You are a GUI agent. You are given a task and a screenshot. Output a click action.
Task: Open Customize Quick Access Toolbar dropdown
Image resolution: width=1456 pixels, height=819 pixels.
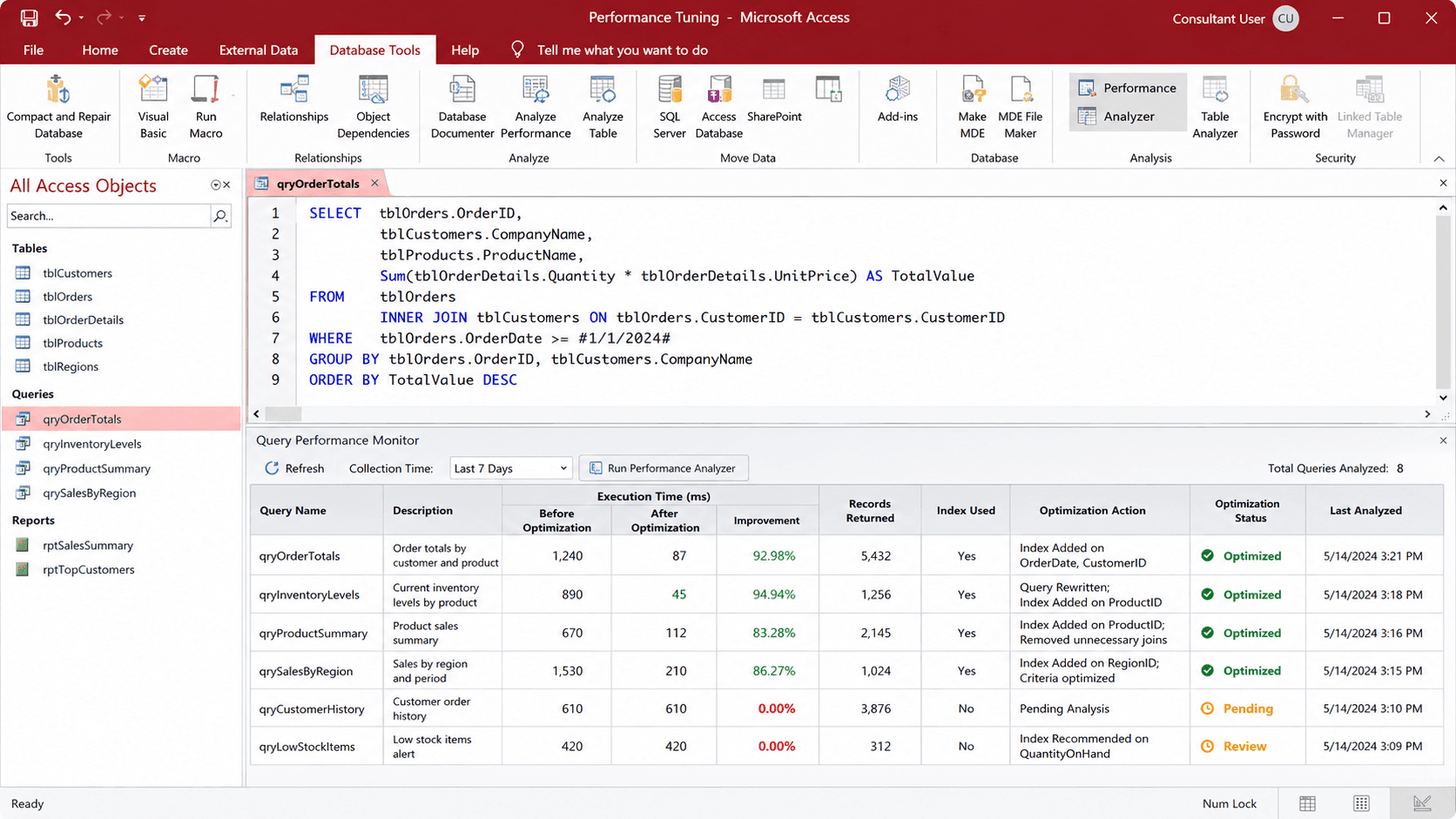point(142,17)
